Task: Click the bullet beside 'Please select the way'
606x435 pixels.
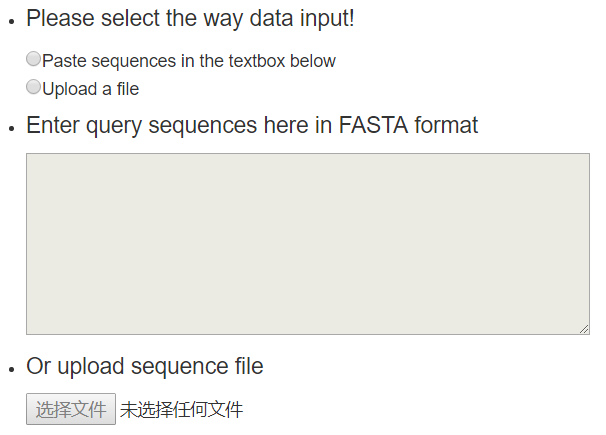Action: point(10,20)
